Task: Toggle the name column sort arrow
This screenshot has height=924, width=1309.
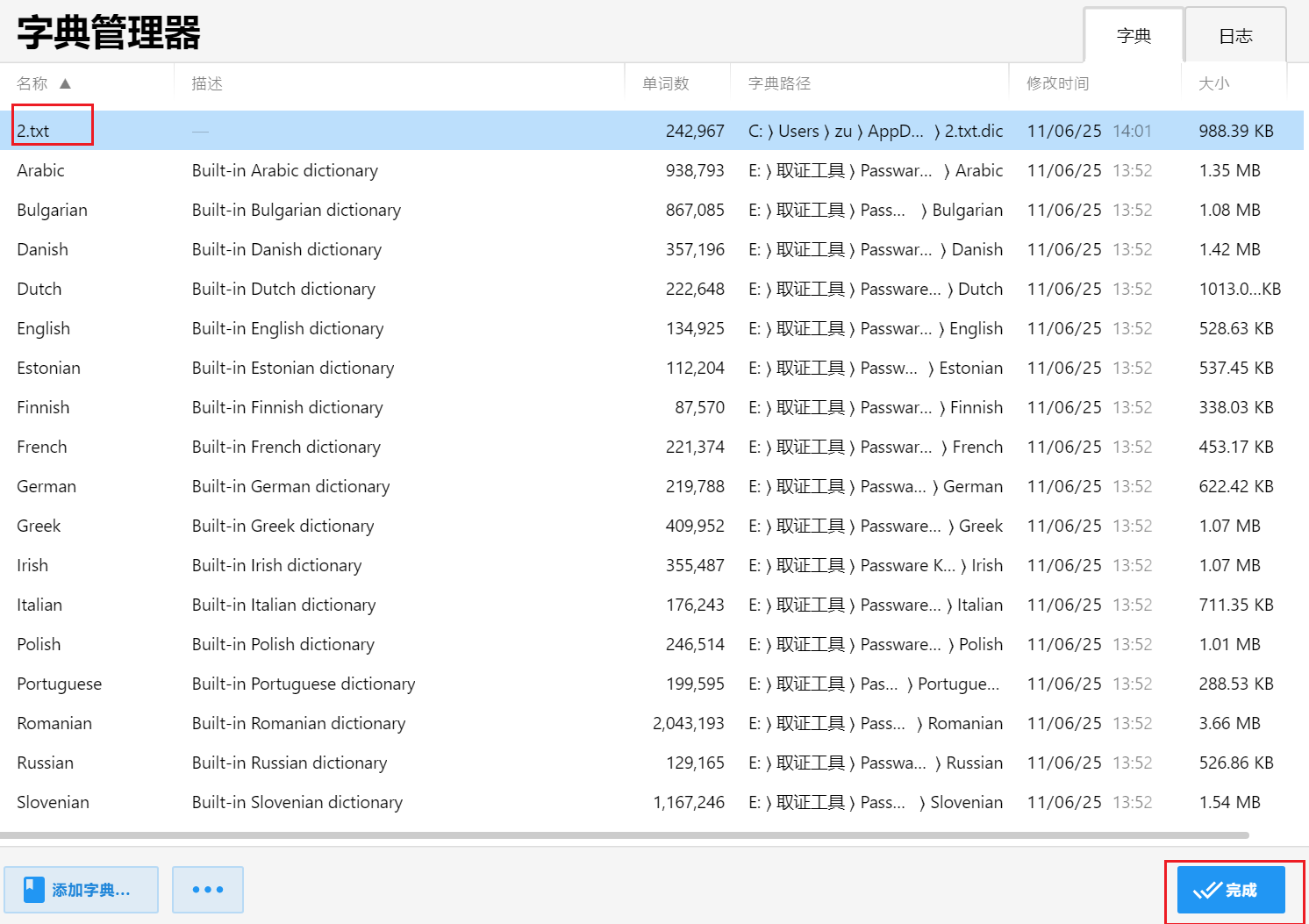Action: tap(65, 84)
